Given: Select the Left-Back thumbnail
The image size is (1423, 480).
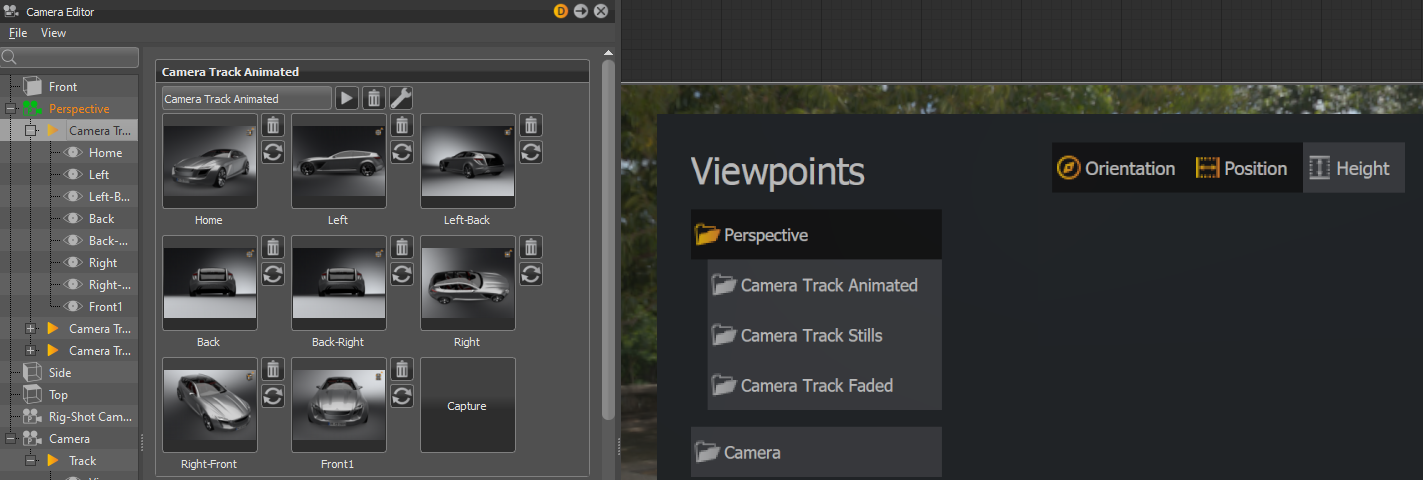Looking at the screenshot, I should (467, 161).
